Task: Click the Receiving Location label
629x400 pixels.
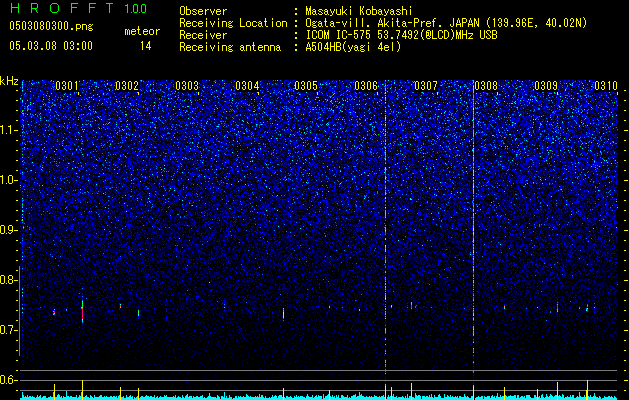Action: click(233, 23)
